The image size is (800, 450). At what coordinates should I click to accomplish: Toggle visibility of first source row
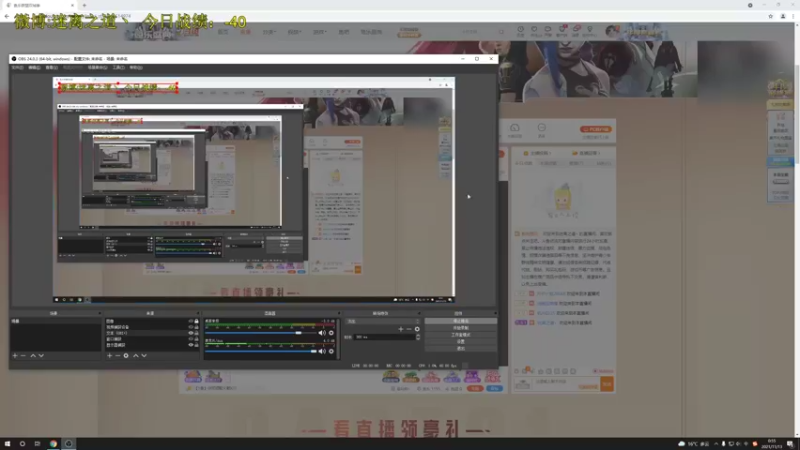(191, 321)
